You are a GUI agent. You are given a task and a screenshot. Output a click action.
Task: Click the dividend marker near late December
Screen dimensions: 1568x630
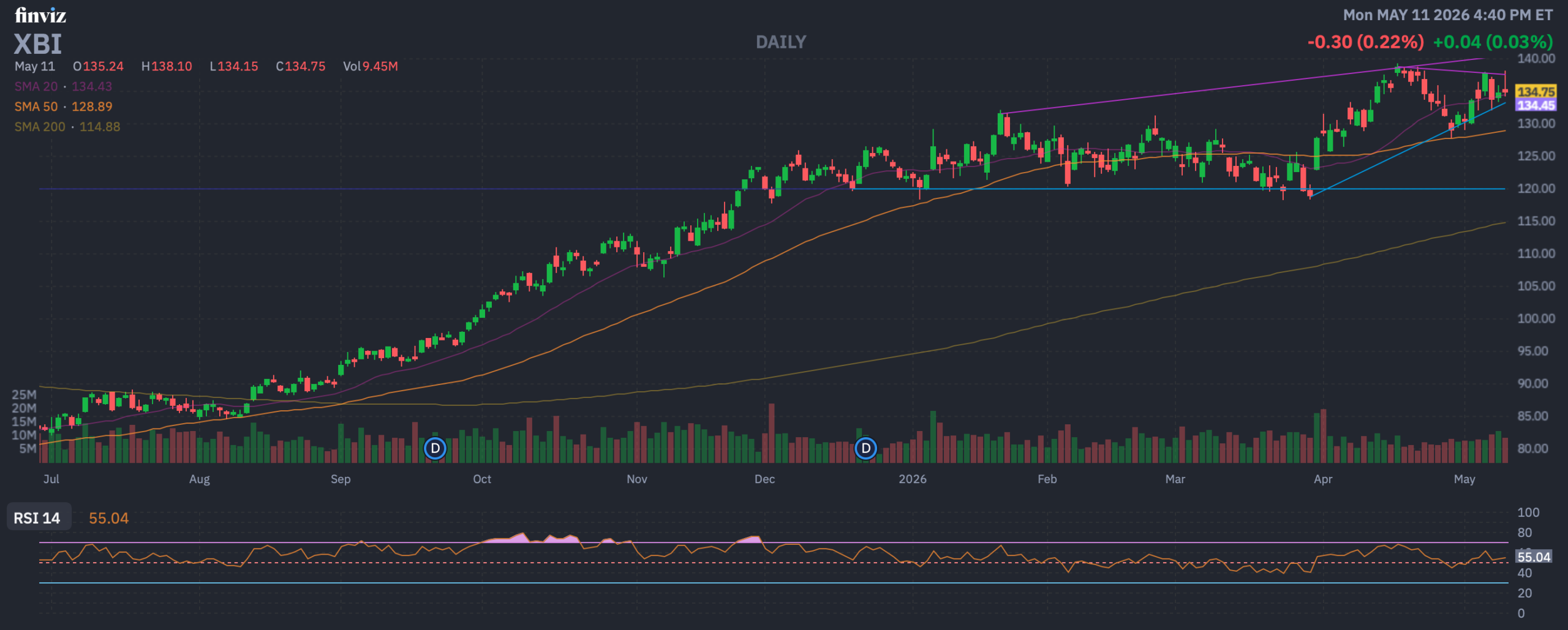point(865,448)
